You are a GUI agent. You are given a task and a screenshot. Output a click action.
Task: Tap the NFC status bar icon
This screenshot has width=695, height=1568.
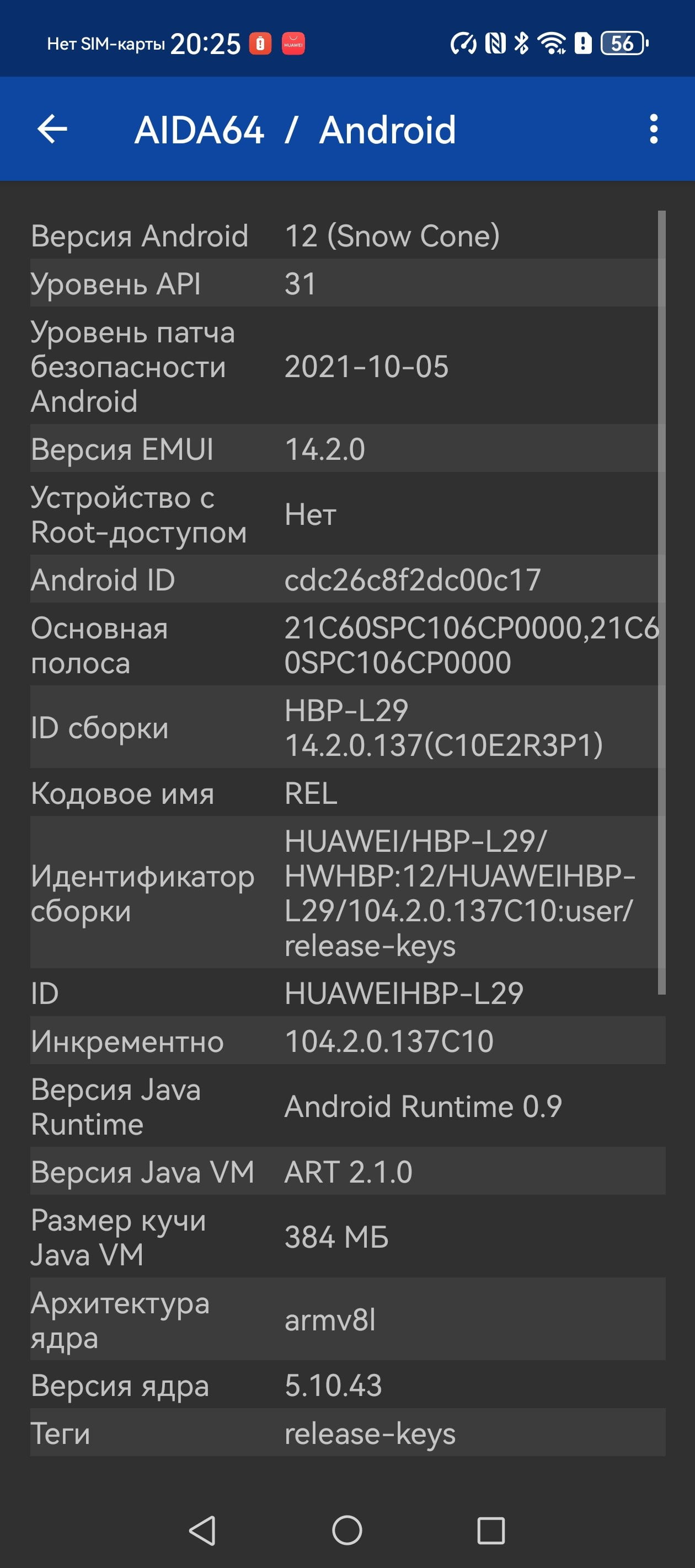495,43
